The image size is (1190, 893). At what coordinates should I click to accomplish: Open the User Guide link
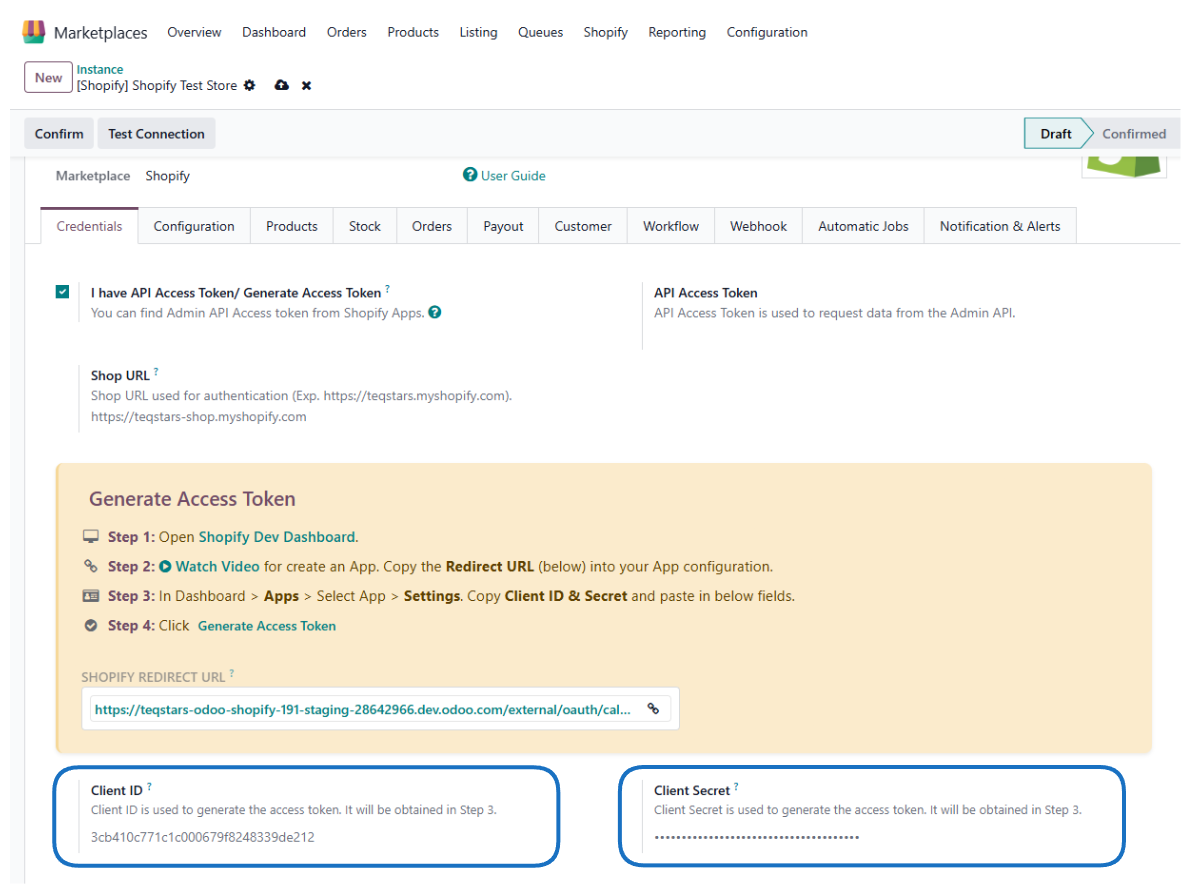tap(513, 175)
